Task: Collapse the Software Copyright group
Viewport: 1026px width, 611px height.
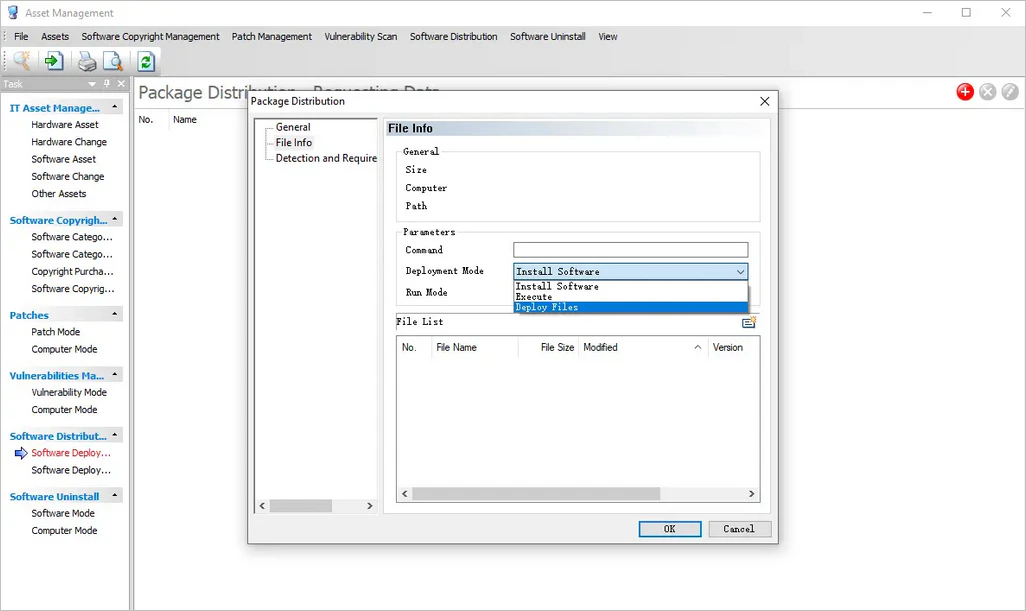Action: 115,219
